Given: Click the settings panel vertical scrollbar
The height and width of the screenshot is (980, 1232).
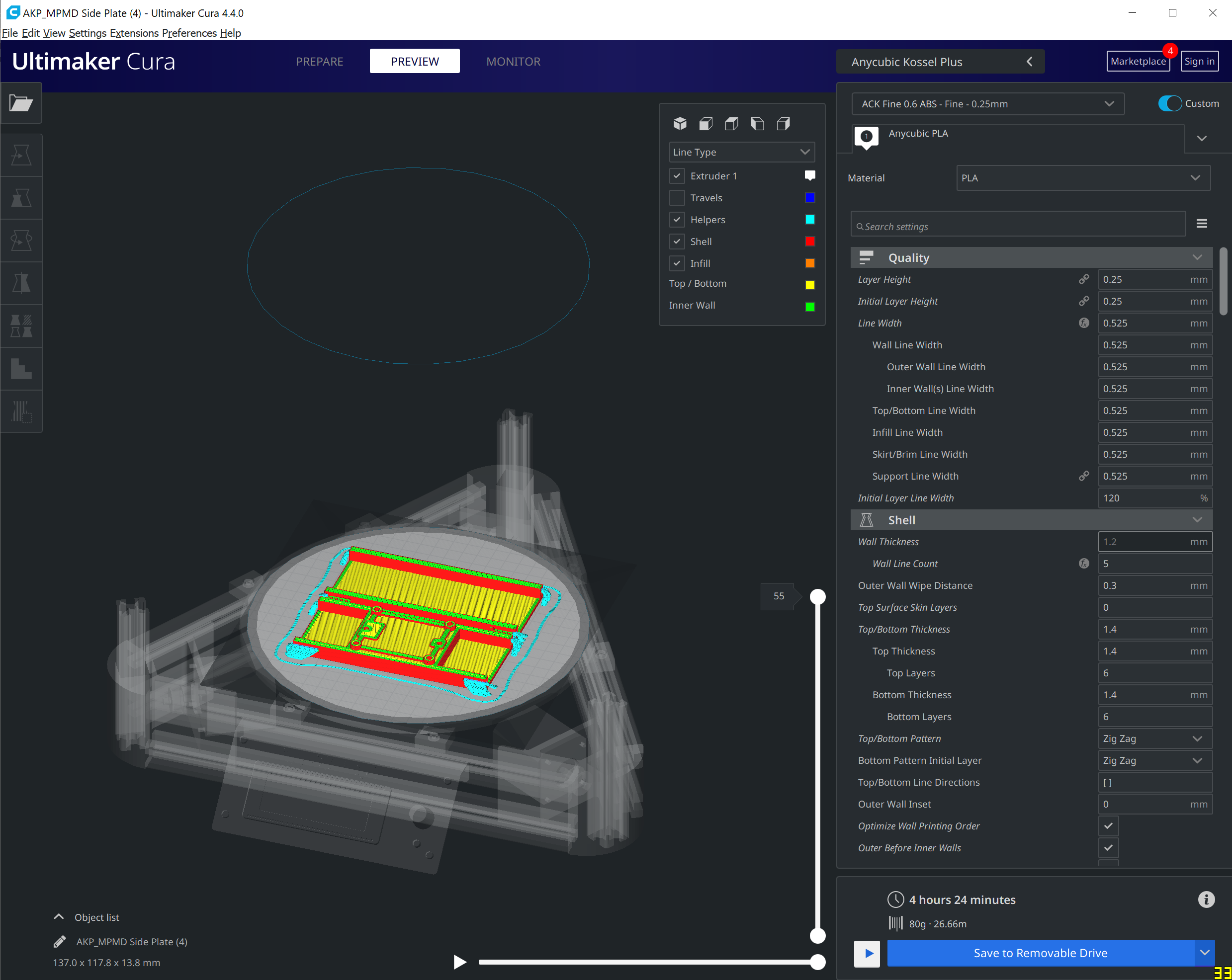Looking at the screenshot, I should click(1223, 281).
